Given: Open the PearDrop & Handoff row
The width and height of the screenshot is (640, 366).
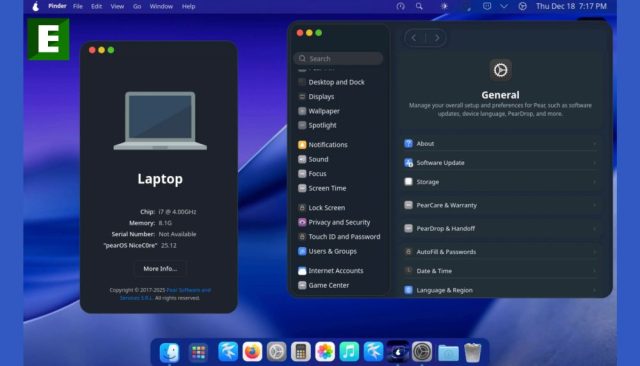Looking at the screenshot, I should [x=500, y=228].
